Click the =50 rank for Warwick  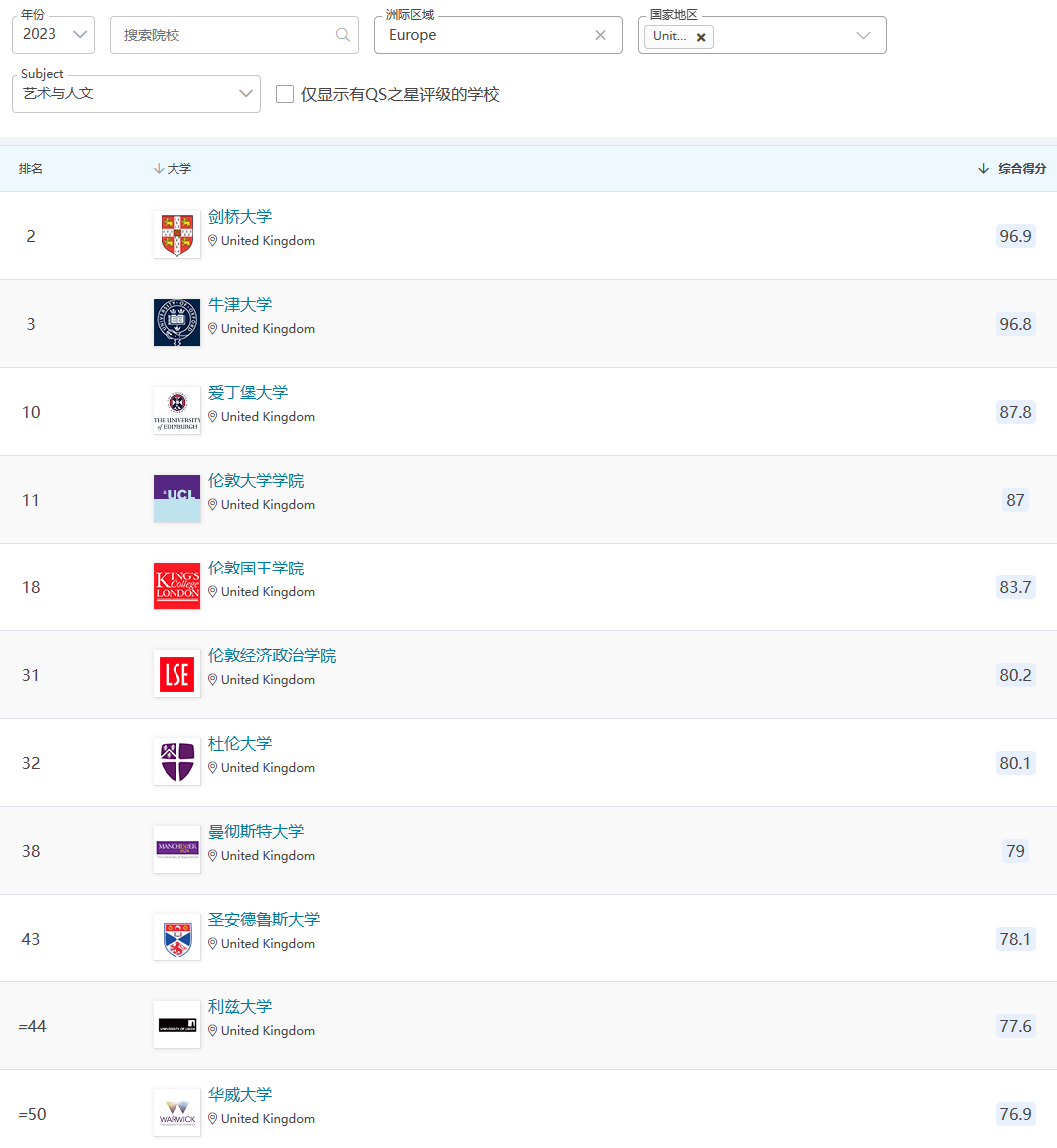click(32, 1114)
